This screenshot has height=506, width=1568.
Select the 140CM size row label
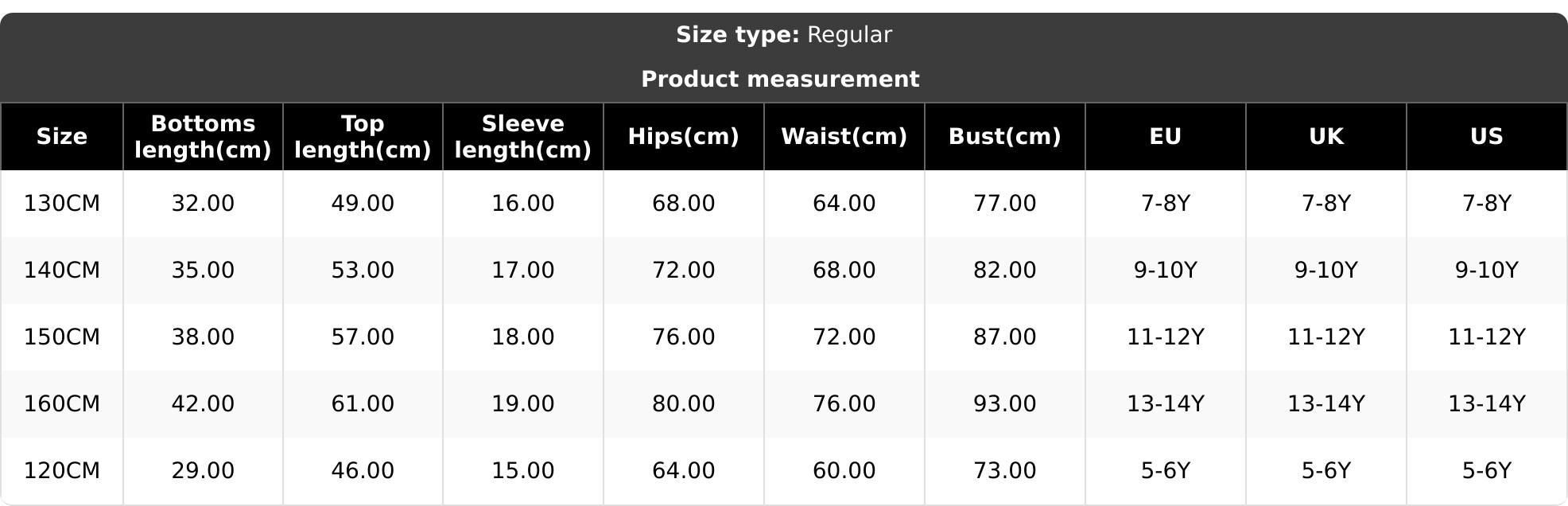pyautogui.click(x=62, y=271)
